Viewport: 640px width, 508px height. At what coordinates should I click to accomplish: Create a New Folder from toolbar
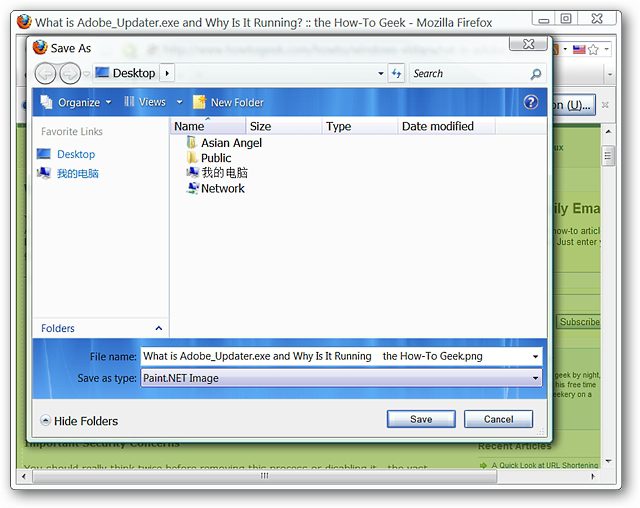[228, 102]
